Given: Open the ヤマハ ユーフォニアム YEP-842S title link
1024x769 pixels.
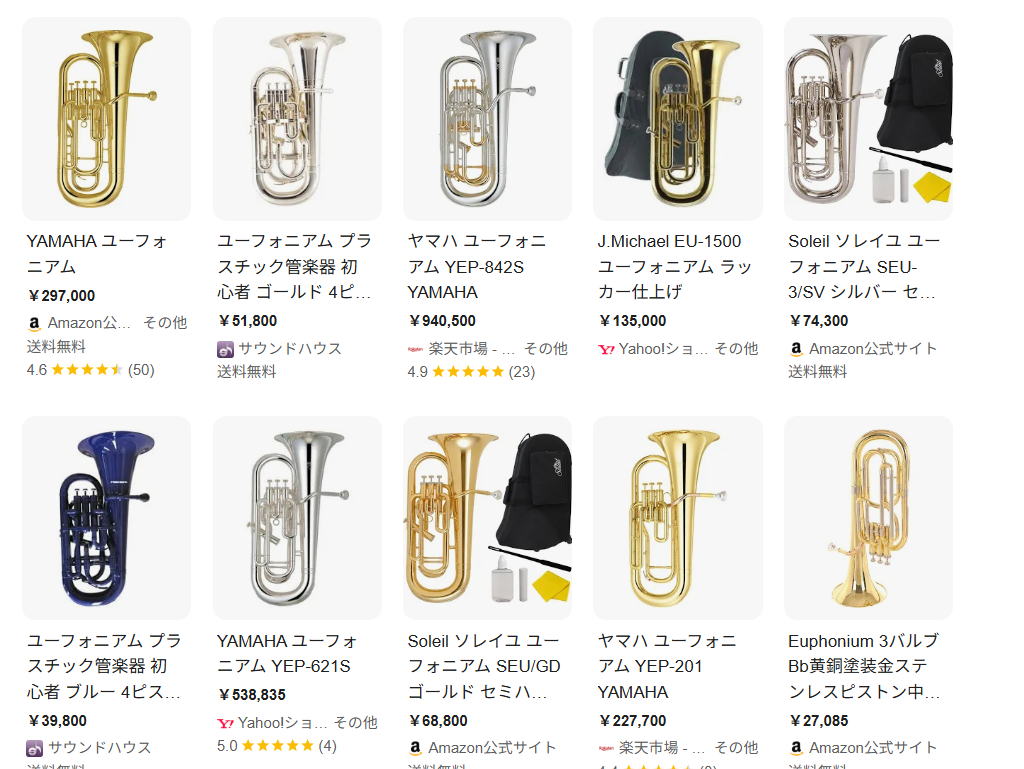Looking at the screenshot, I should [478, 267].
